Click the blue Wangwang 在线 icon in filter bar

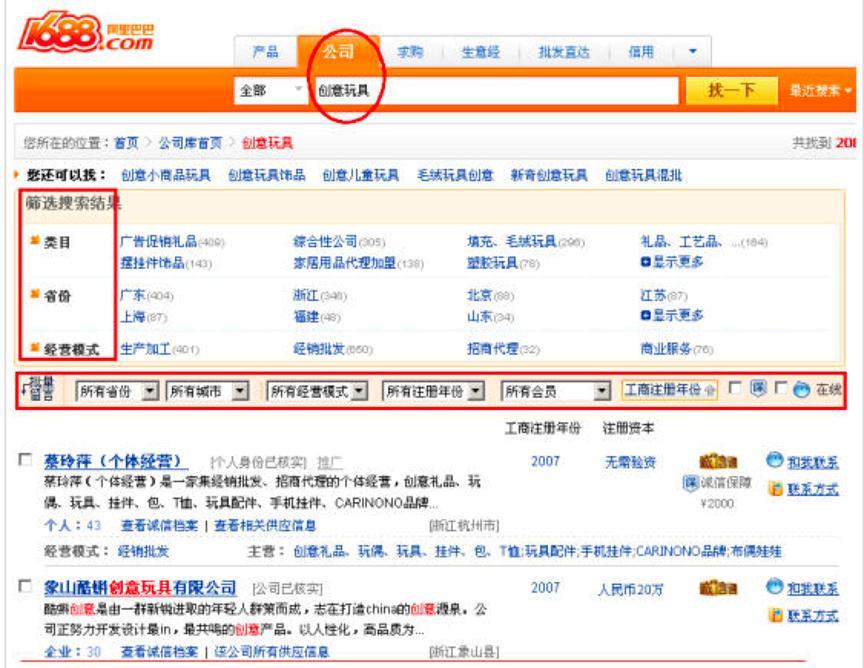(802, 389)
